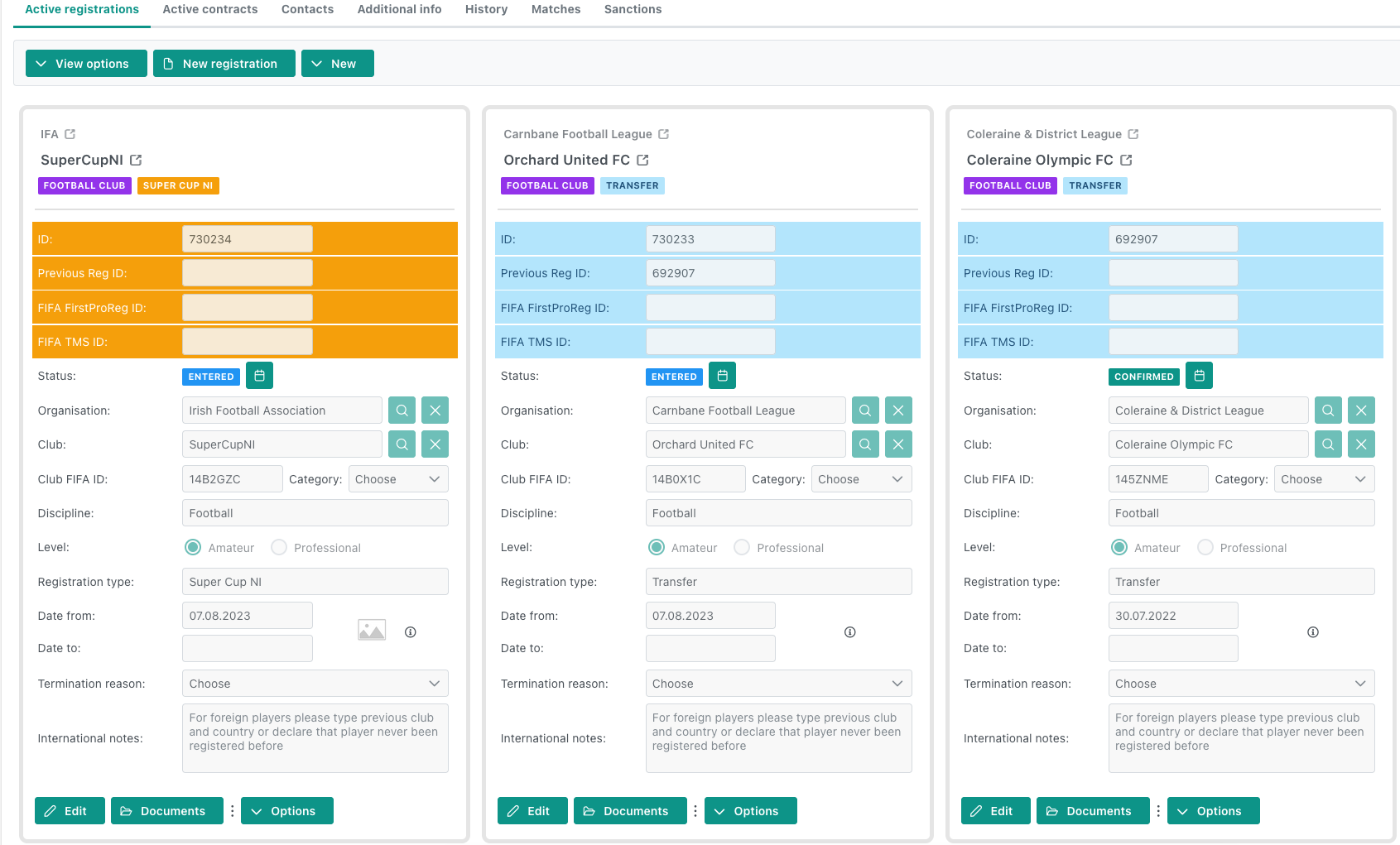Select Professional level for Coleraine Olympic registration
Viewport: 1400px width, 845px height.
[x=1205, y=548]
